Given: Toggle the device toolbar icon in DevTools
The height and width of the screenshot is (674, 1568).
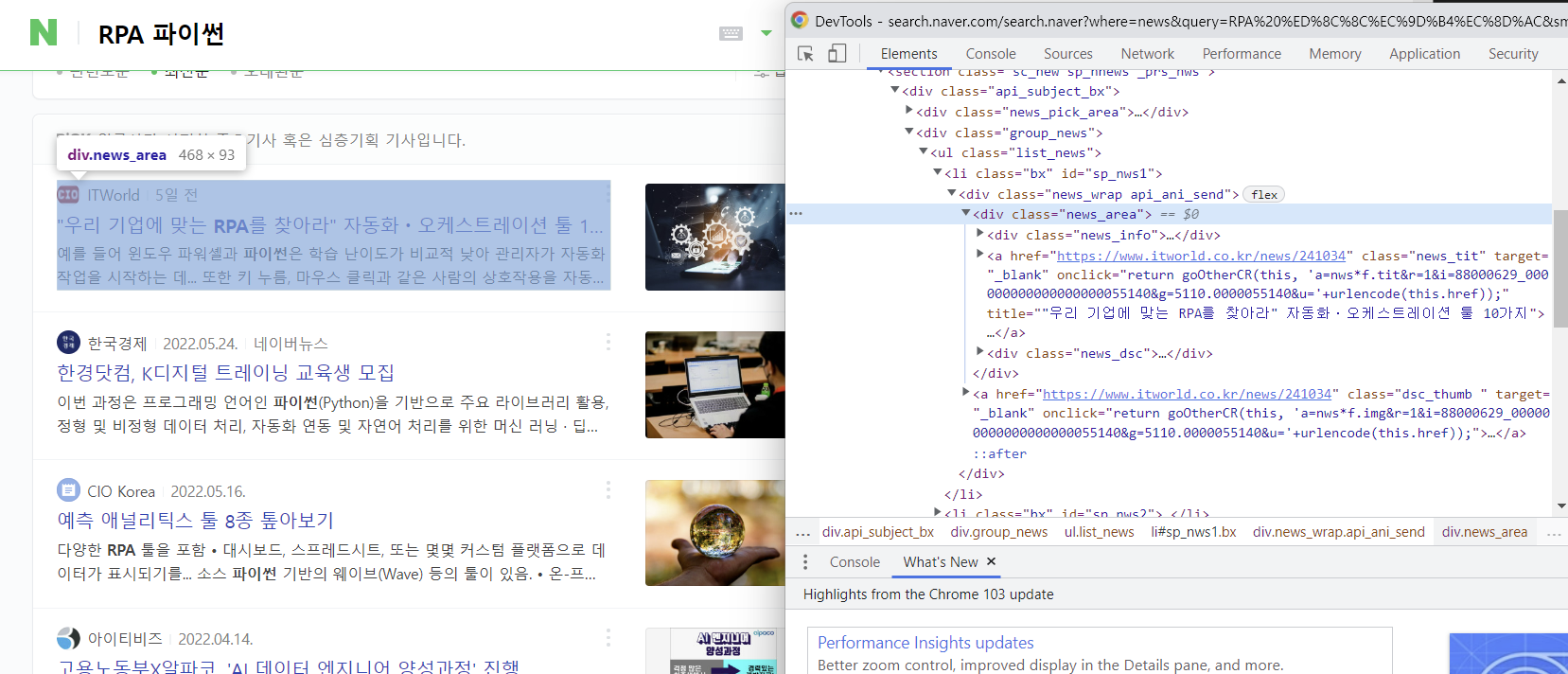Looking at the screenshot, I should coord(837,54).
